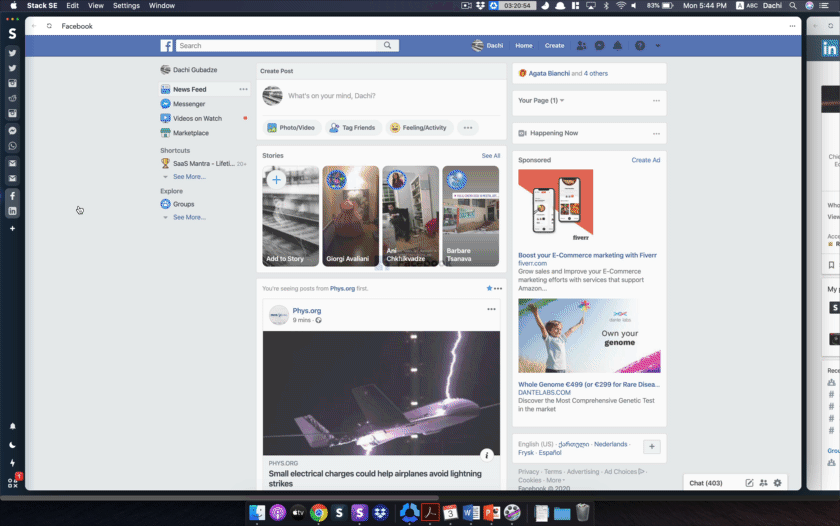Open Happening Now ellipsis menu
This screenshot has height=526, width=840.
tap(656, 133)
